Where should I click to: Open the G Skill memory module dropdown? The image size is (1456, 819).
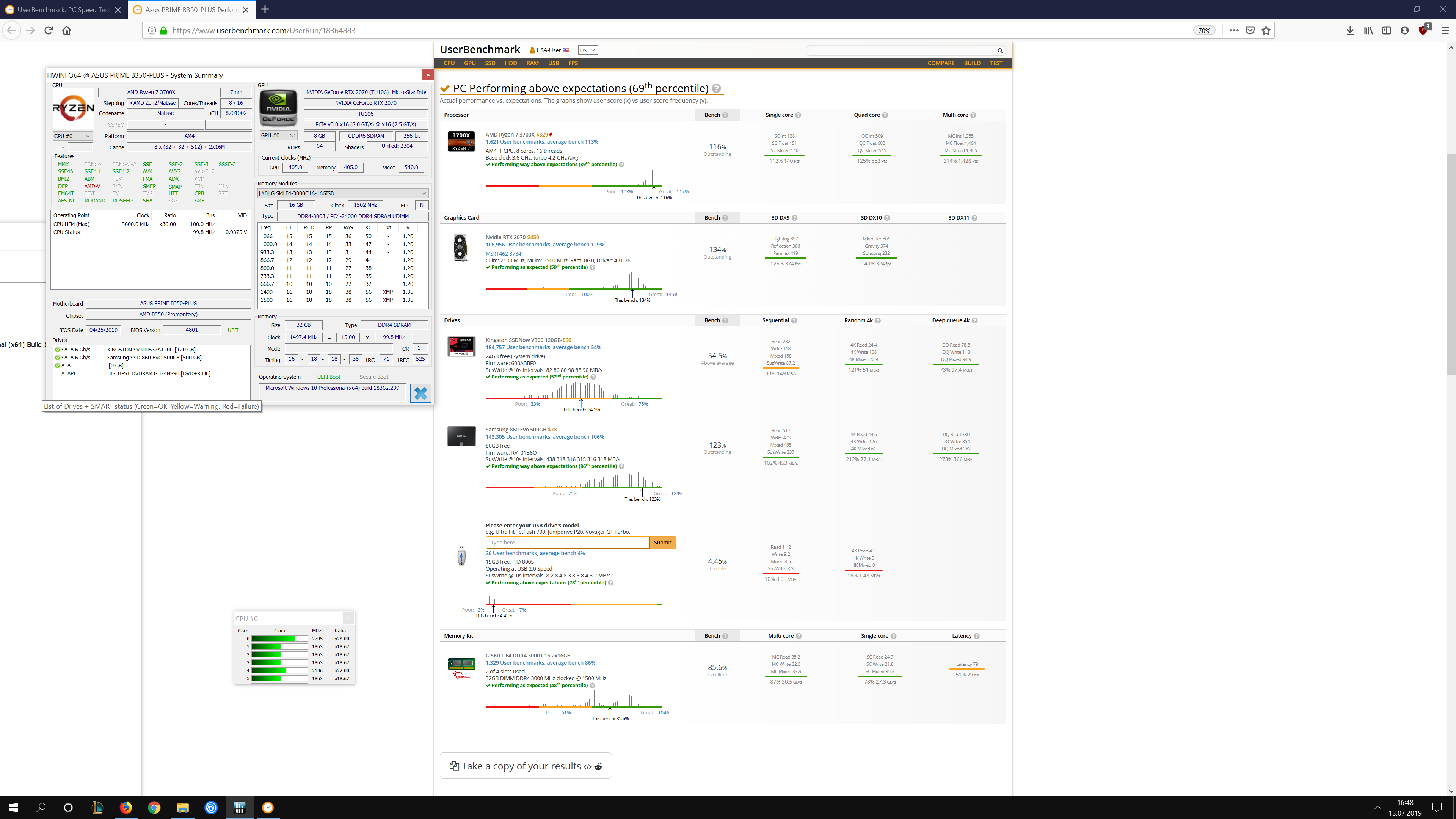point(342,193)
